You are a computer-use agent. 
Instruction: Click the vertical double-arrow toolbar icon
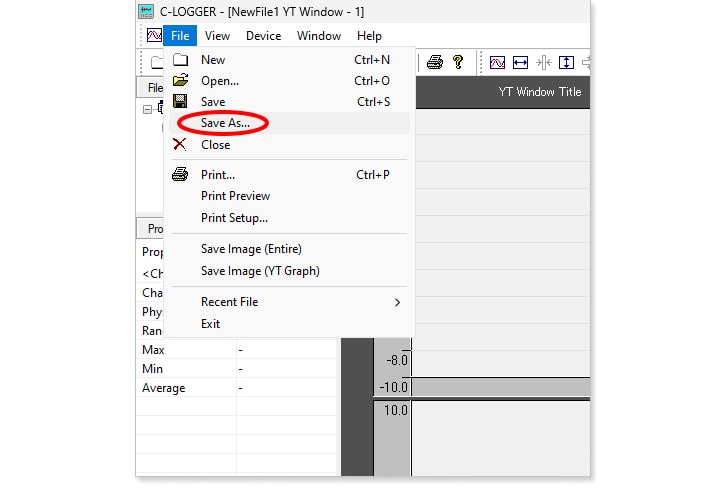coord(566,62)
